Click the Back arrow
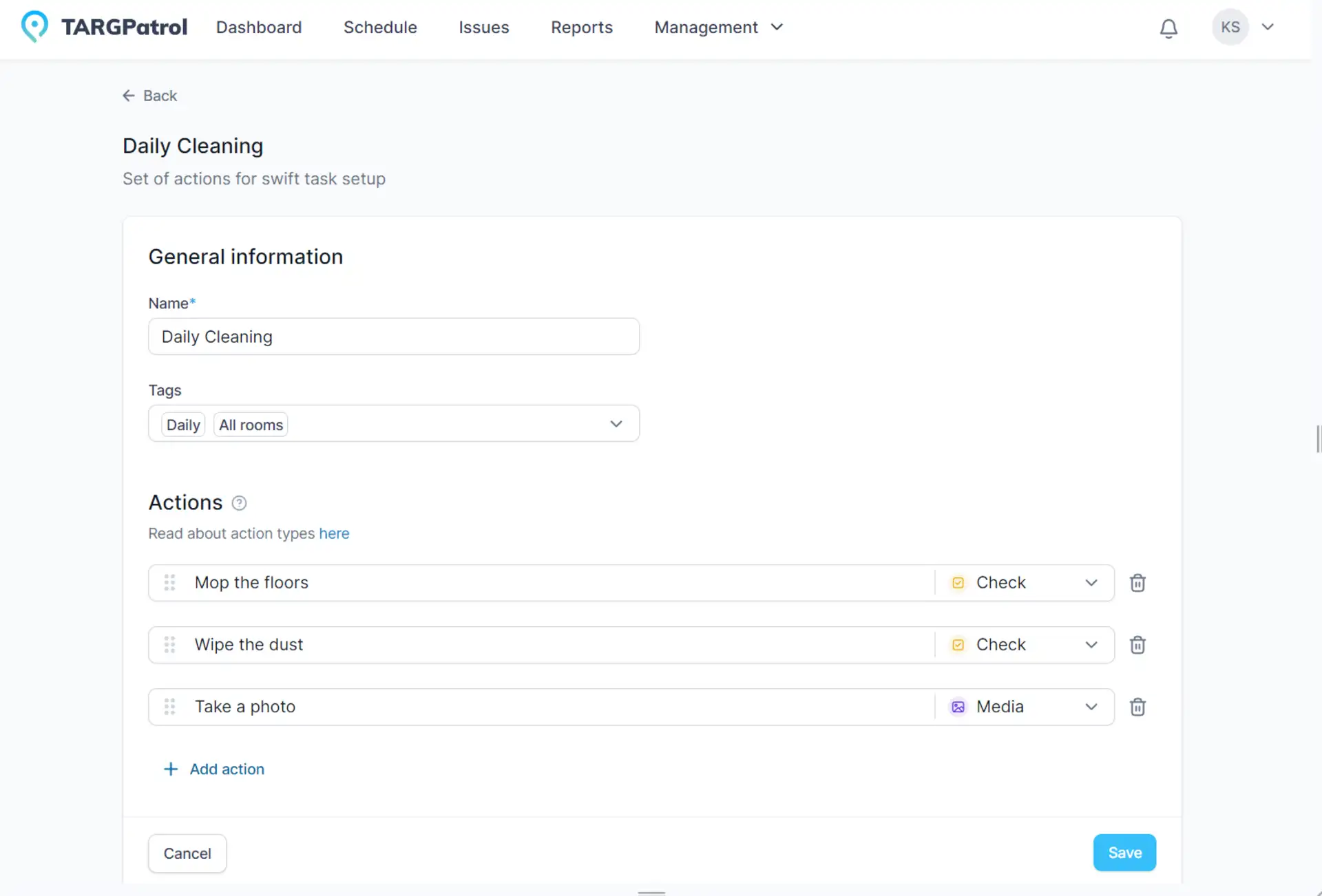 128,95
